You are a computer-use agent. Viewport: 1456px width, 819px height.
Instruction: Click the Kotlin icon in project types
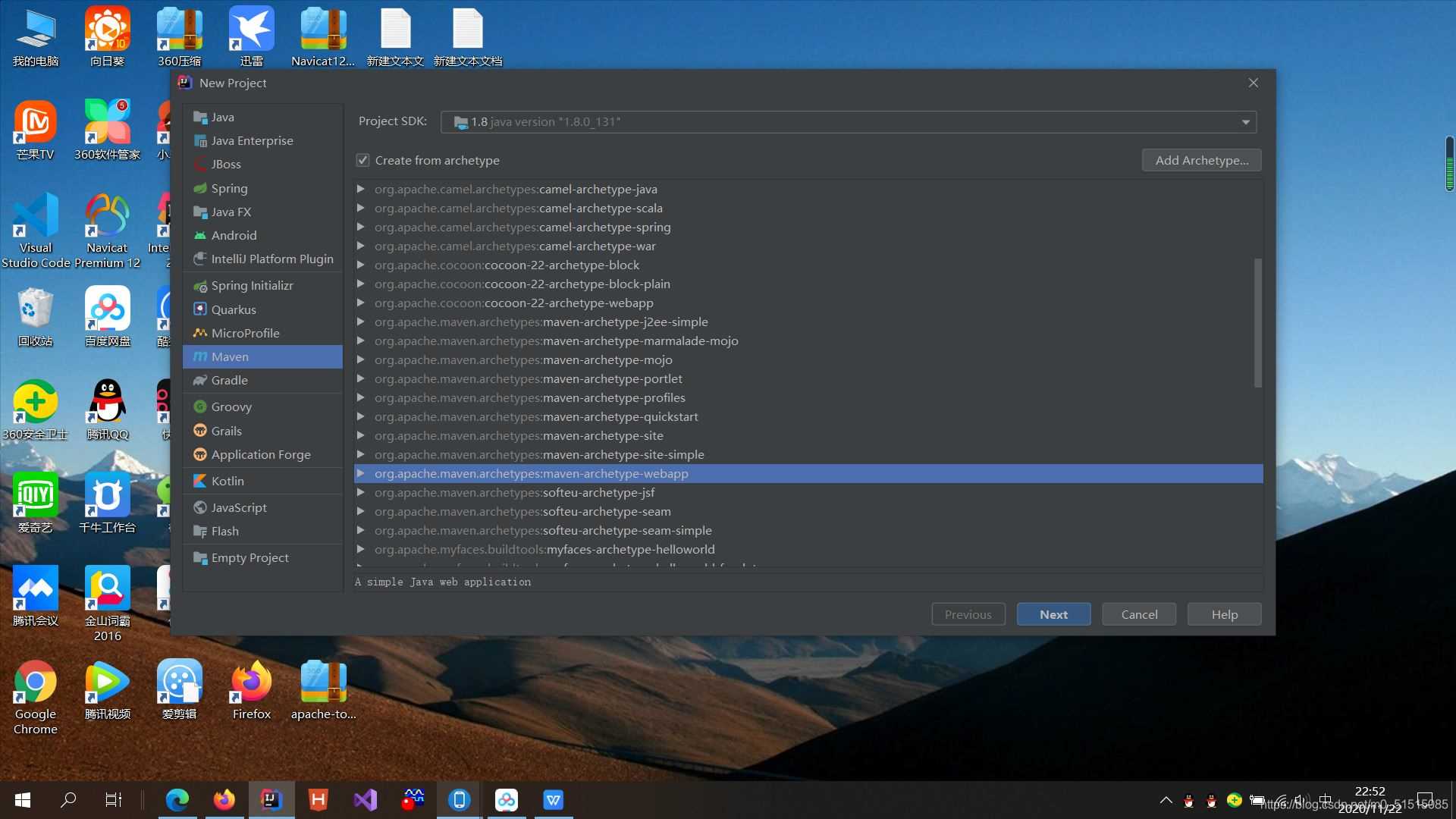(199, 480)
